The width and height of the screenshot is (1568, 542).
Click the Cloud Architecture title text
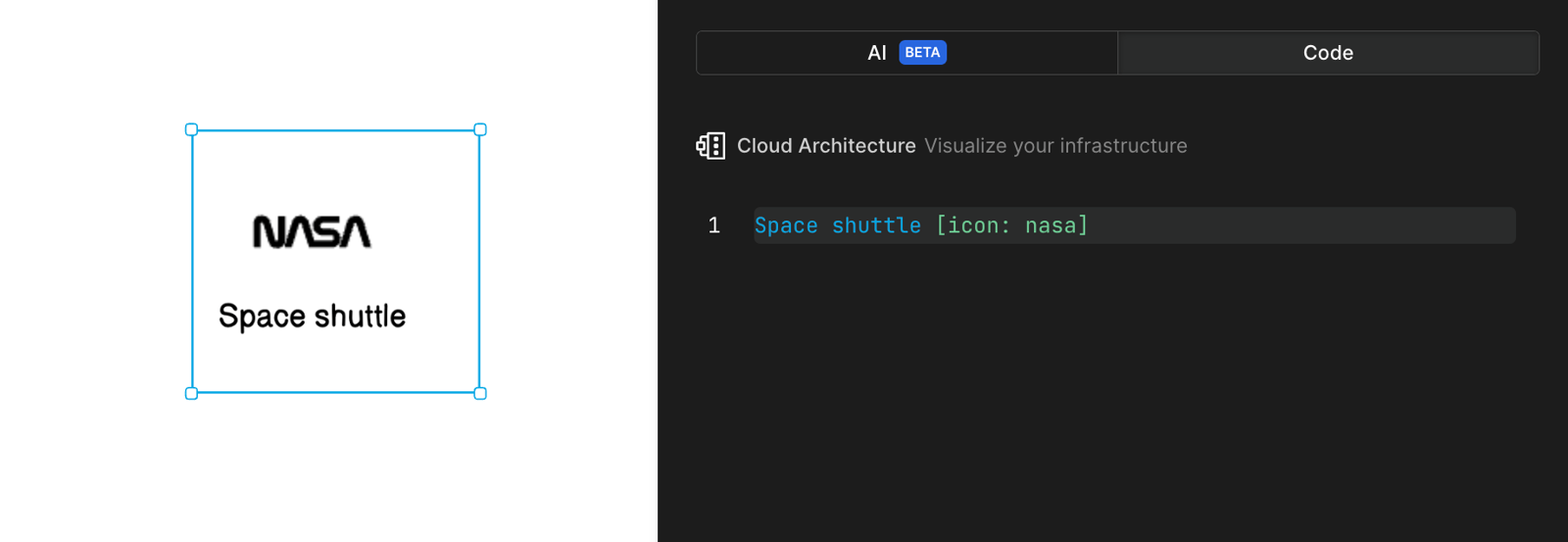pos(826,146)
